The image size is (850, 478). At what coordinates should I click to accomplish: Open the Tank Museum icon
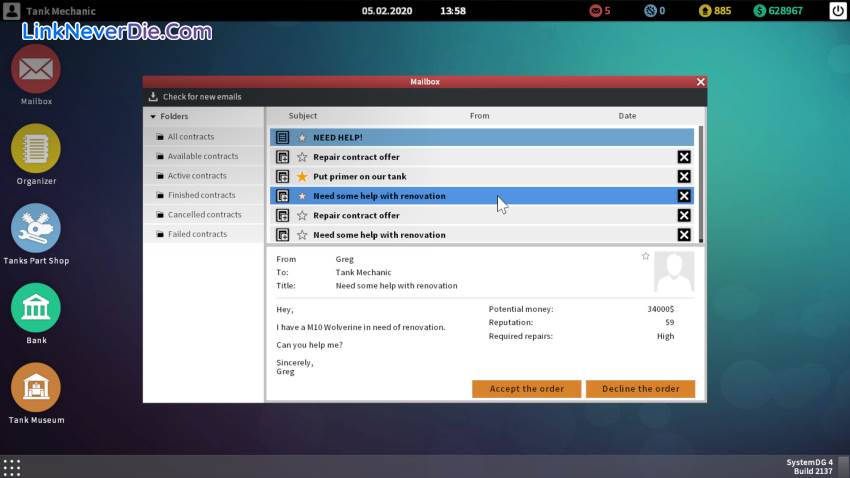(36, 387)
